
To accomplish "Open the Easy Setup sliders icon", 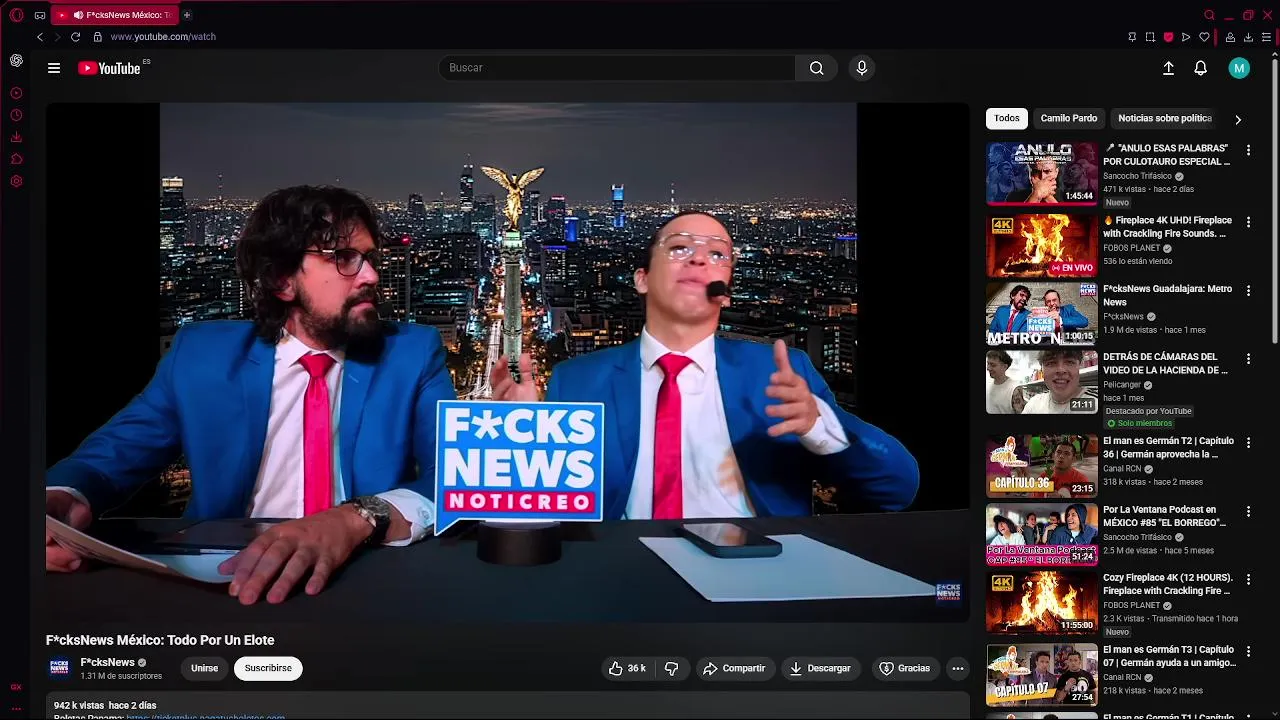I will point(1266,37).
